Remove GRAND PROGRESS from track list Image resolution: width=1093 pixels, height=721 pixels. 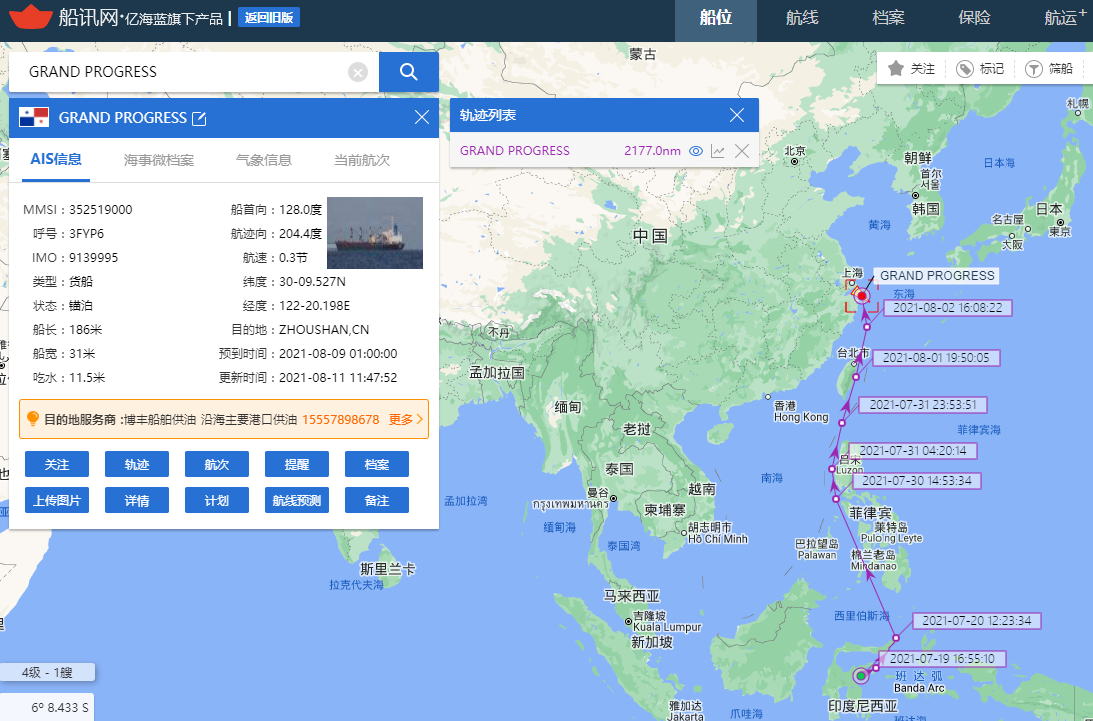pos(742,151)
